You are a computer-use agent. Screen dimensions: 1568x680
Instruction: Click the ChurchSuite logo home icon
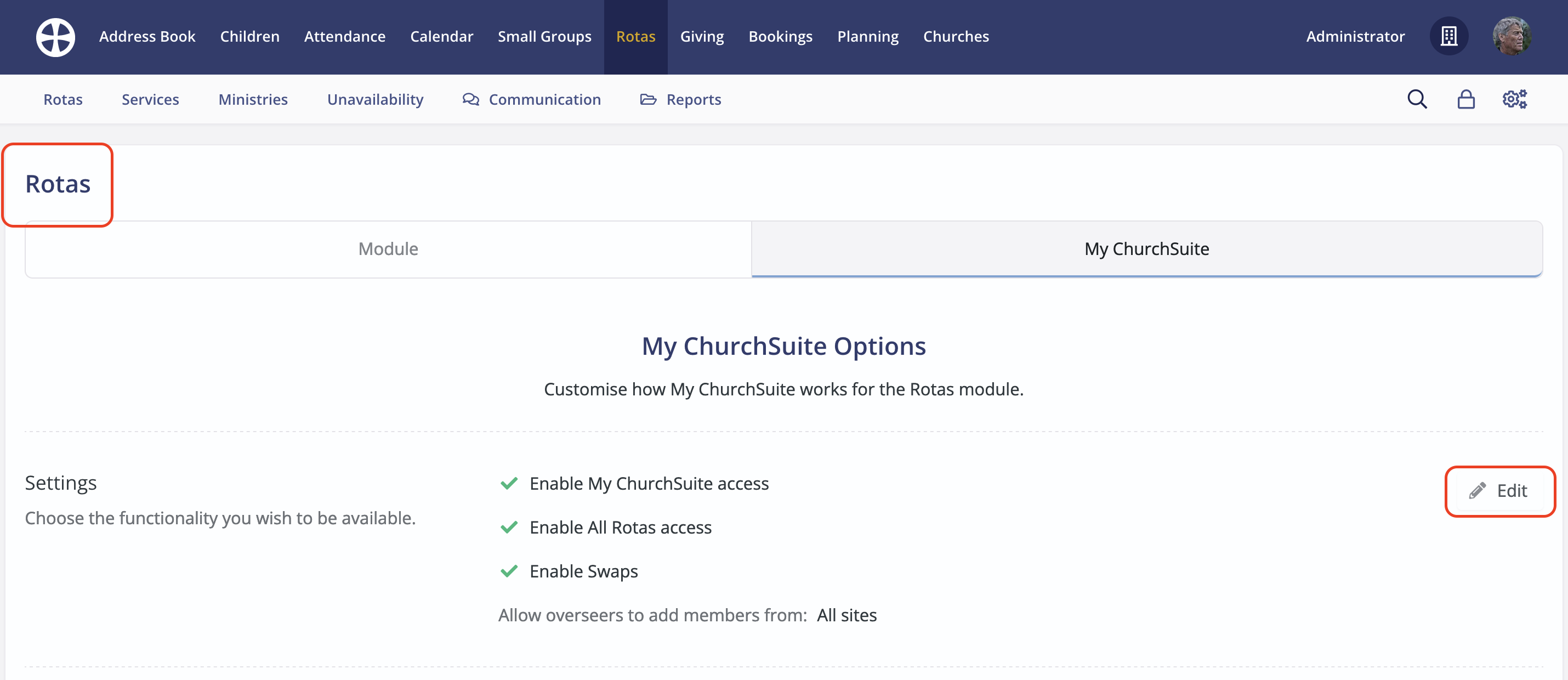coord(55,37)
